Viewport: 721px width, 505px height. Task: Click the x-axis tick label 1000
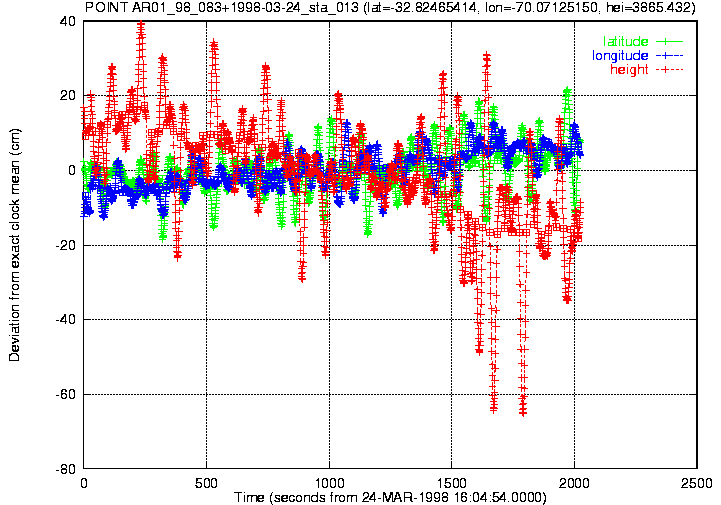pyautogui.click(x=329, y=483)
